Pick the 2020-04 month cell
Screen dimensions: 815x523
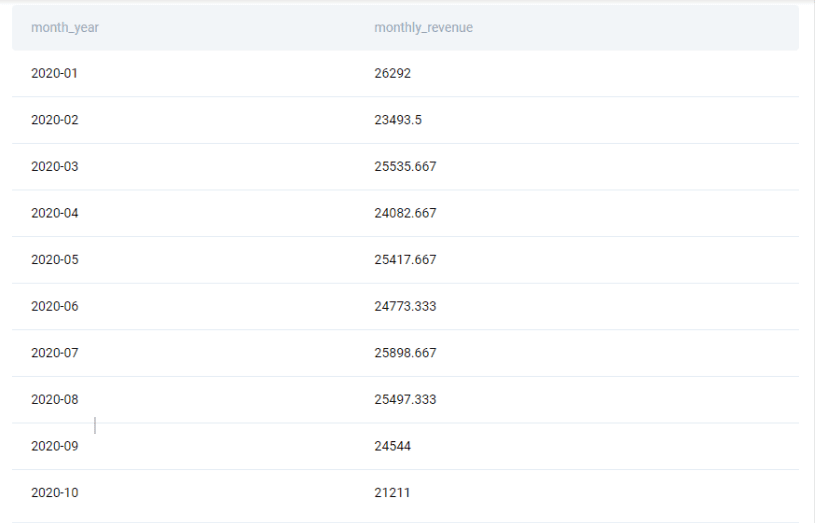point(54,213)
